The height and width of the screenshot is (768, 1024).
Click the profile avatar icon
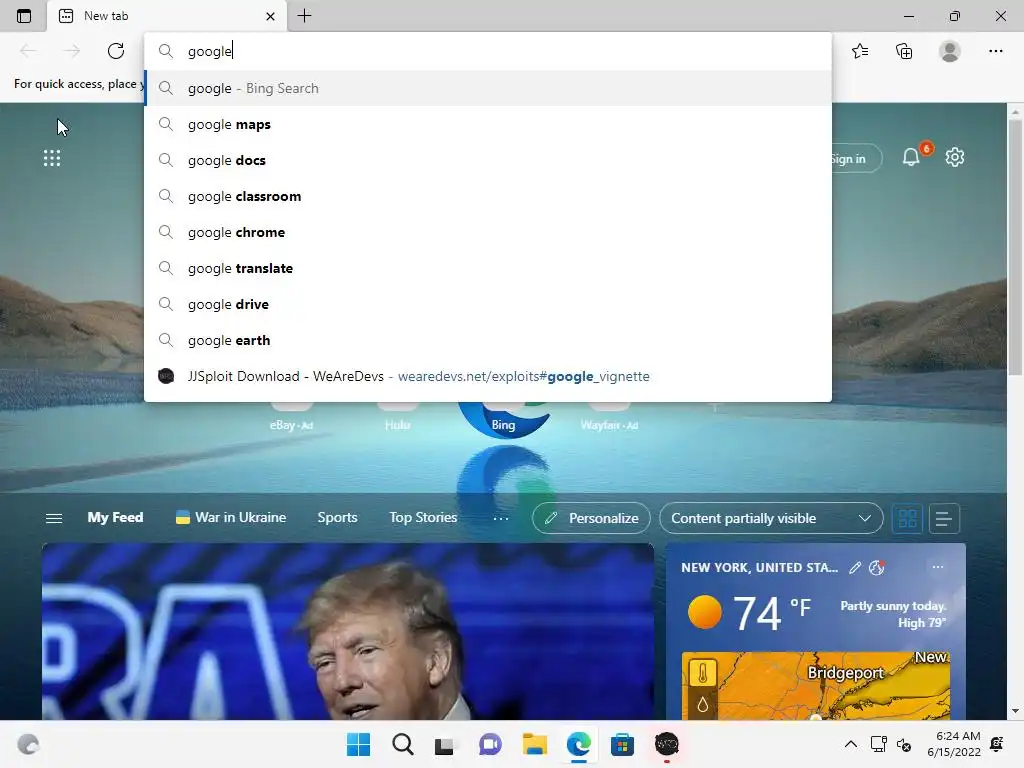pyautogui.click(x=950, y=51)
